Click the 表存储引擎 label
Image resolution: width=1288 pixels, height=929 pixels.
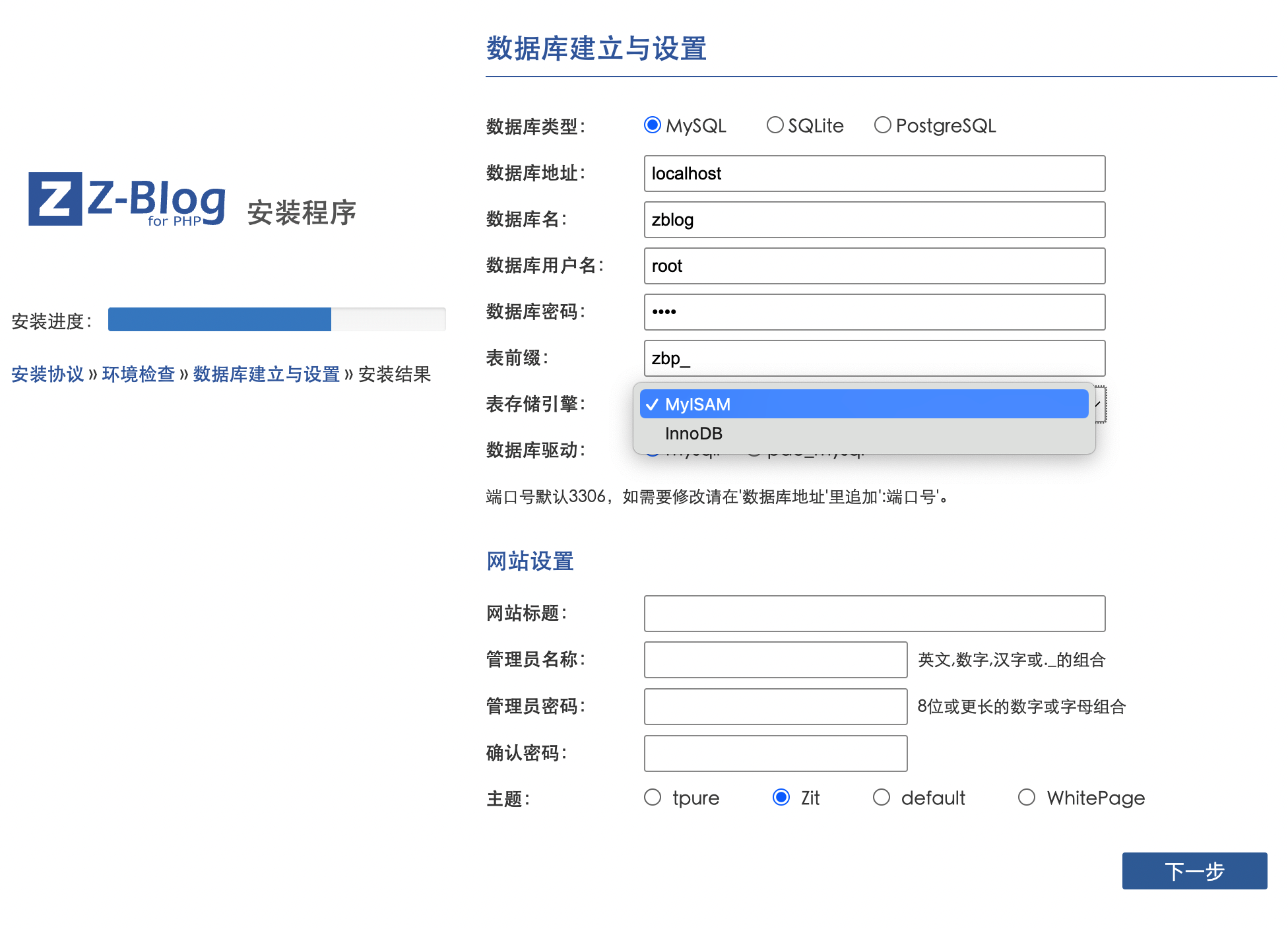[x=536, y=404]
